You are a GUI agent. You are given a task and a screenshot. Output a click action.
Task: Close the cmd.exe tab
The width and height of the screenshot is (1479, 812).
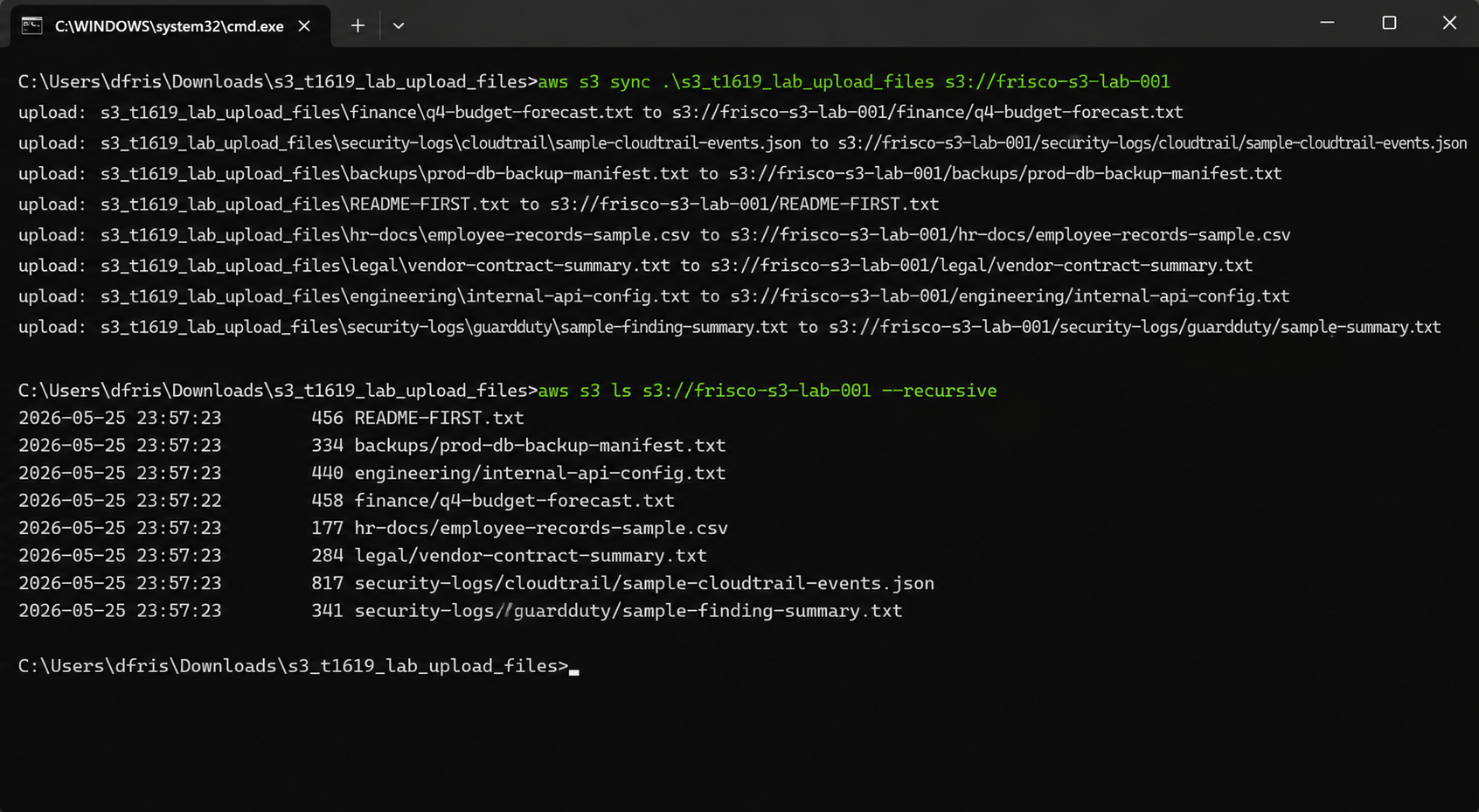pos(304,26)
